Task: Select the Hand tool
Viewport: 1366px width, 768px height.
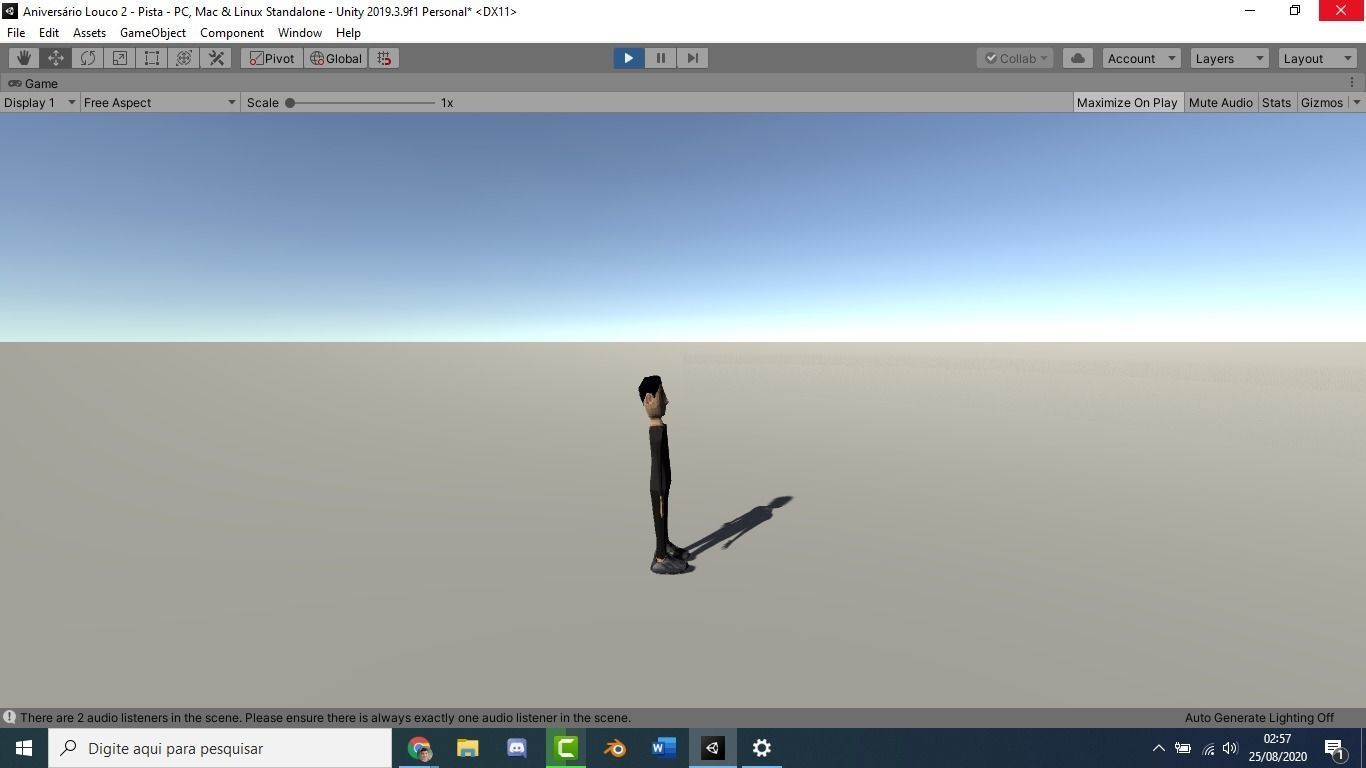Action: pos(24,58)
